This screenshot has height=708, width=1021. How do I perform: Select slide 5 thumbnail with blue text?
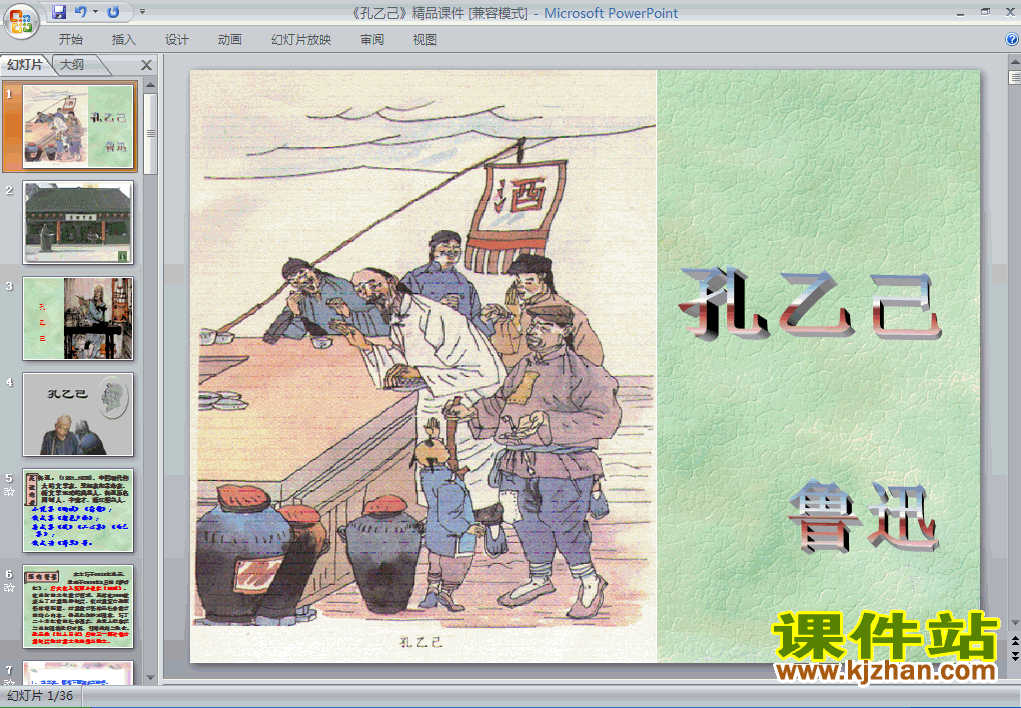point(78,511)
